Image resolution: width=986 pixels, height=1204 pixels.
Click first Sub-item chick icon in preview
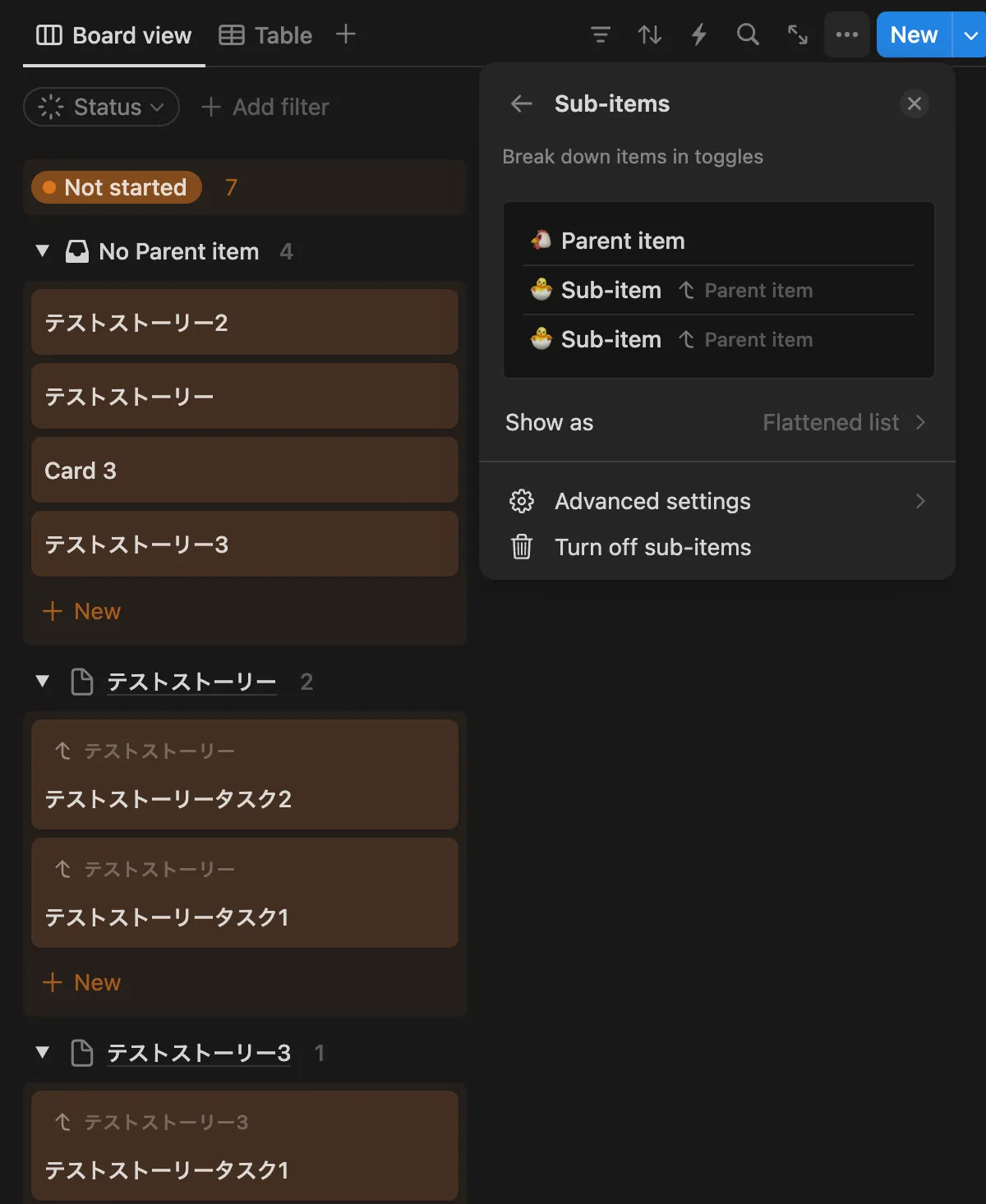pos(541,289)
